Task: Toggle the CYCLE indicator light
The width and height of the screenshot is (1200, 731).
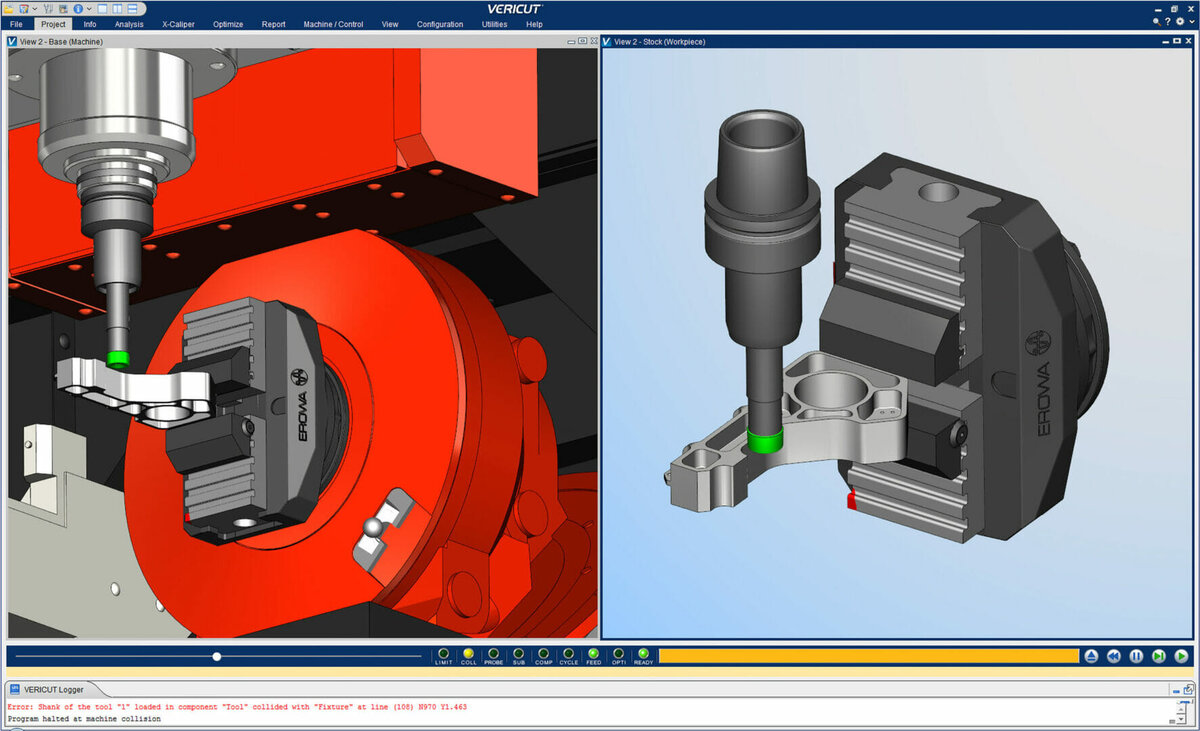Action: [569, 654]
